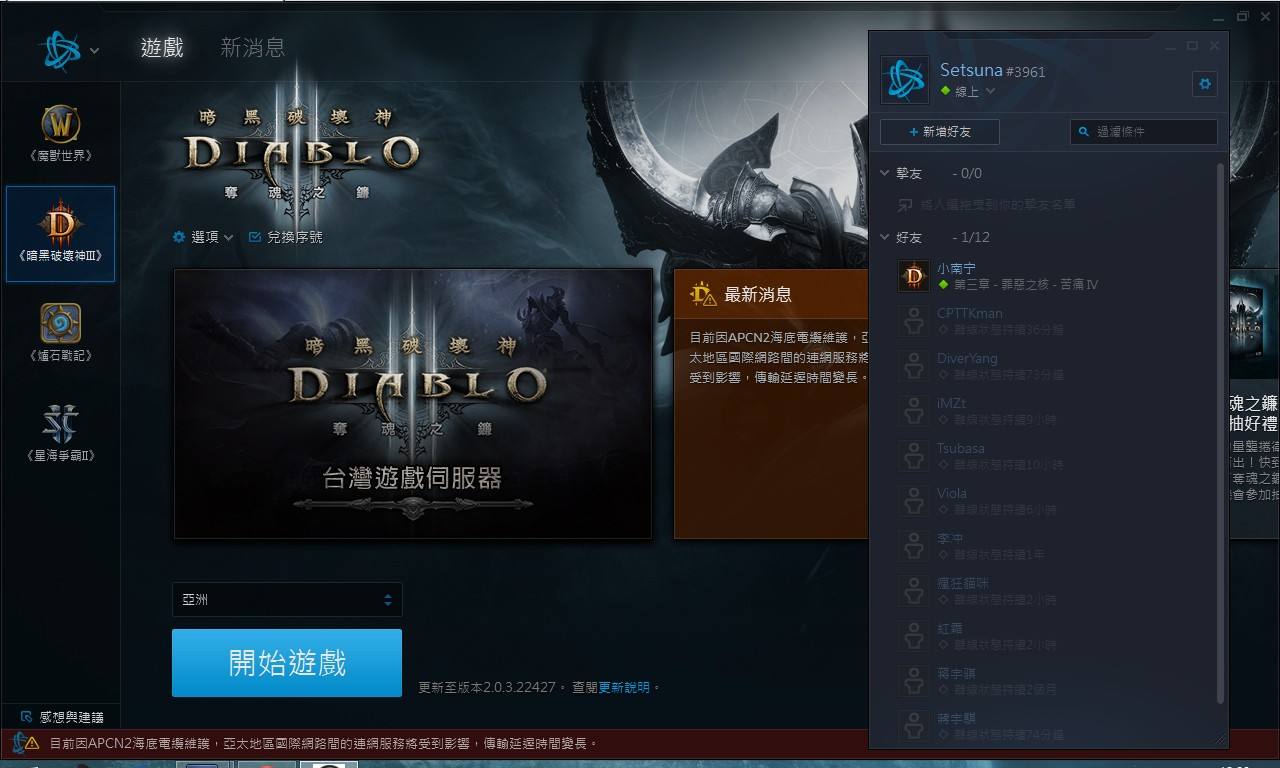Screen dimensions: 1280x768
Task: Click Viola's offline avatar icon
Action: 913,501
